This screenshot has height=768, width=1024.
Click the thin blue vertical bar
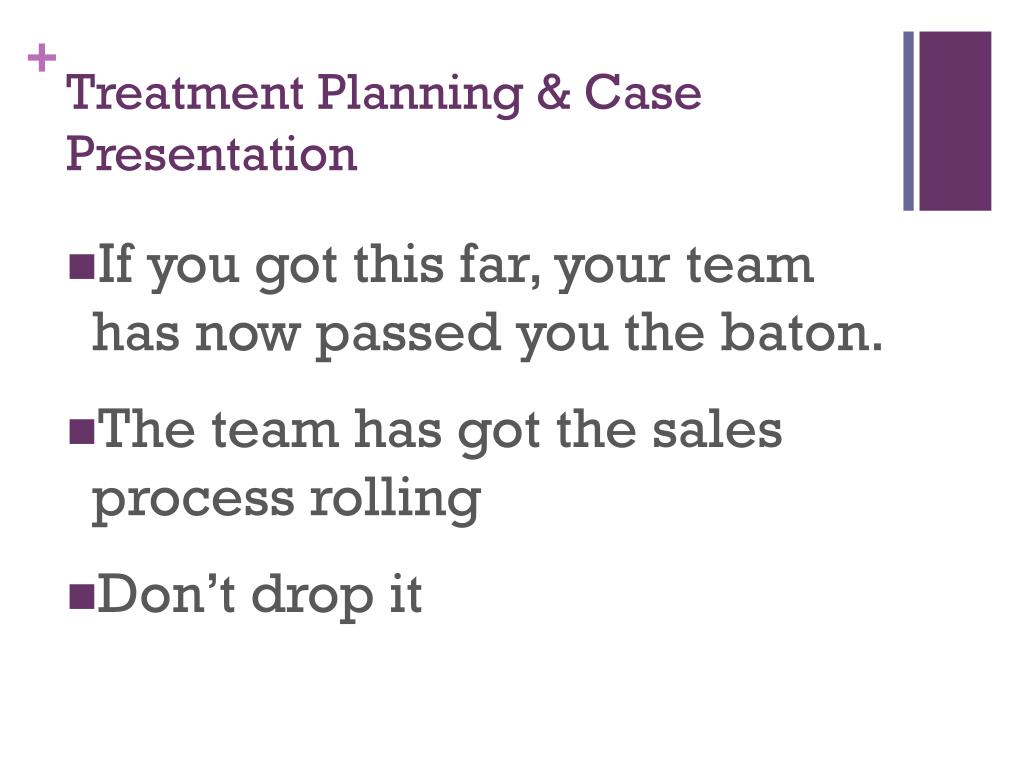pos(908,121)
